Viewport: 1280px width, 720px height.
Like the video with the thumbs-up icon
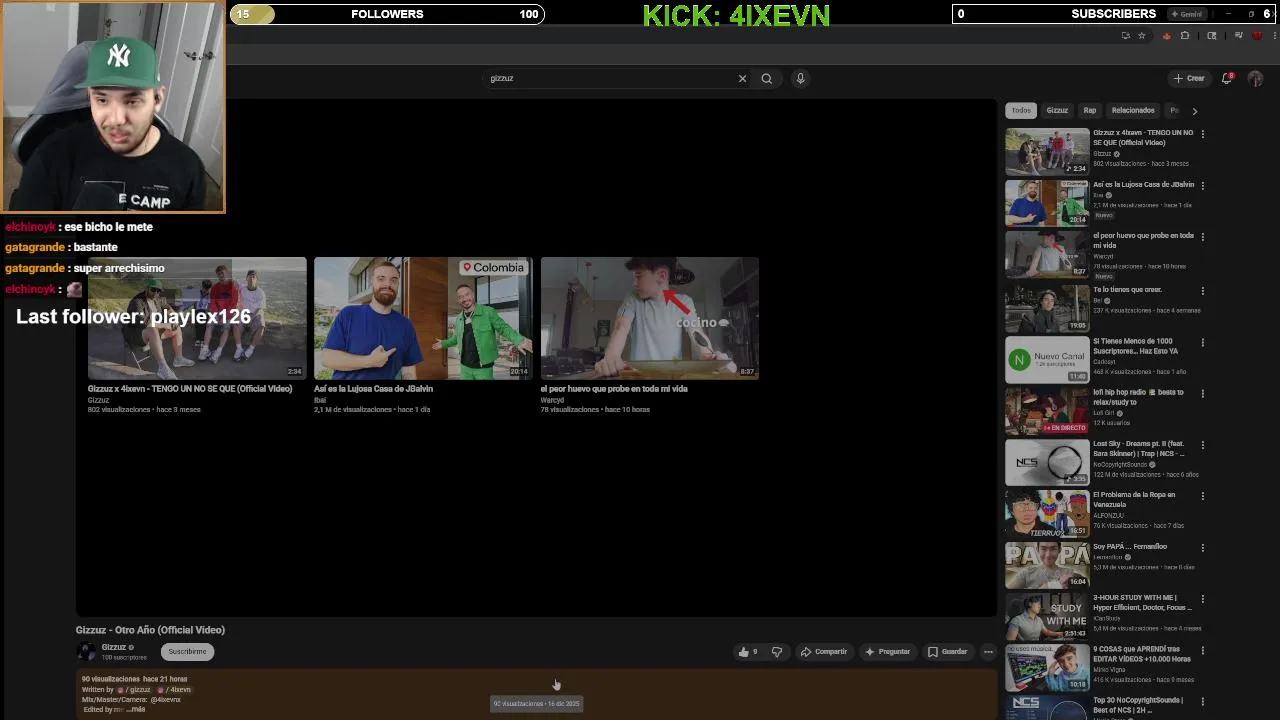point(743,652)
